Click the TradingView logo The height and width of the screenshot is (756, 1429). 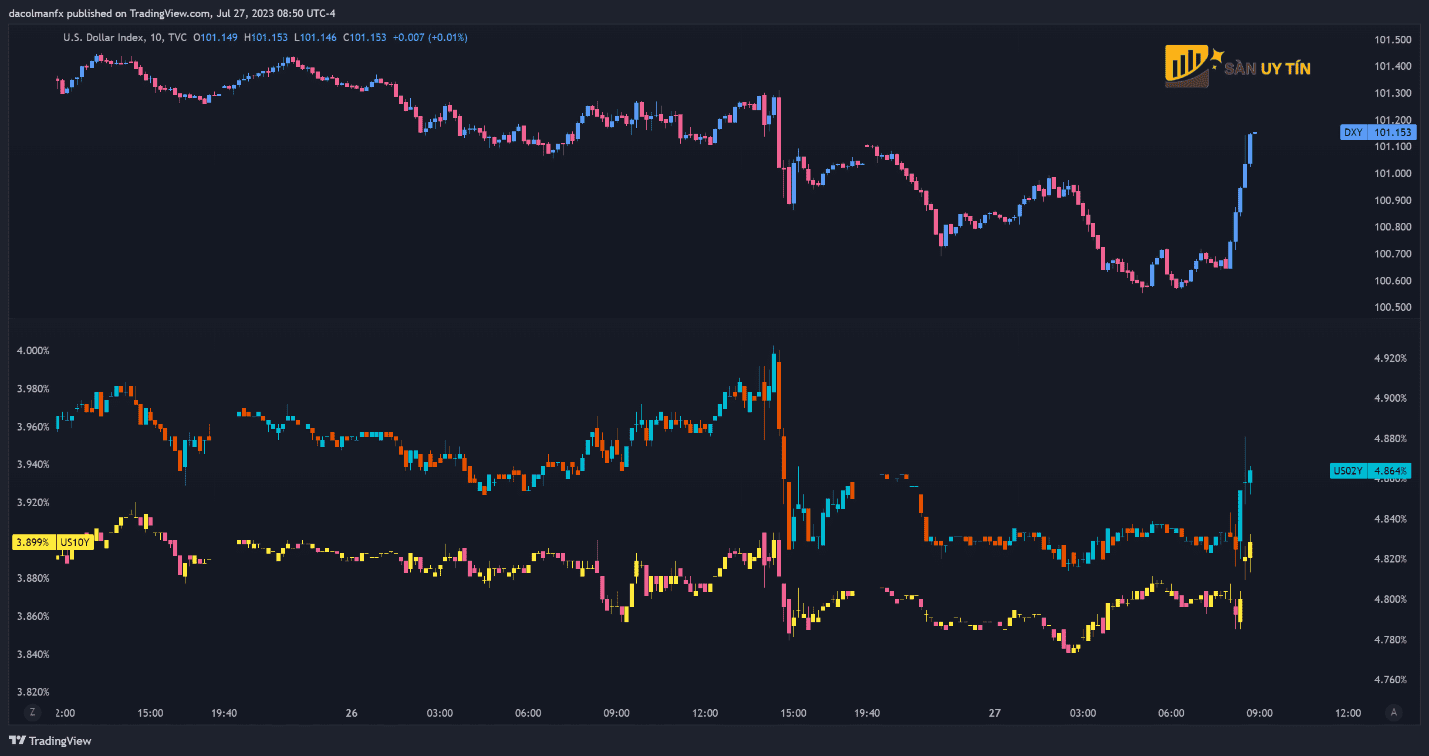[x=49, y=741]
